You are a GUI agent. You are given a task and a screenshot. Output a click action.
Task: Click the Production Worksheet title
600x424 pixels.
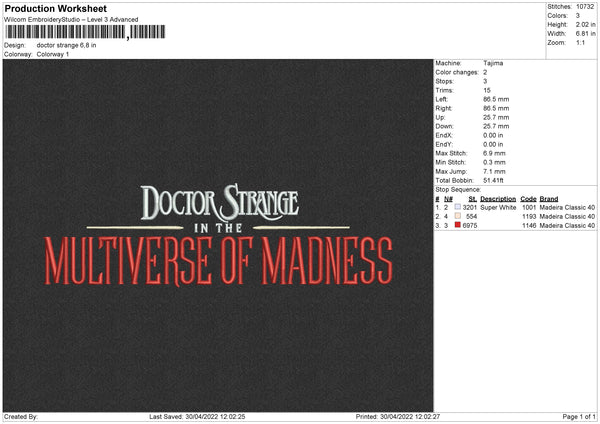coord(55,8)
